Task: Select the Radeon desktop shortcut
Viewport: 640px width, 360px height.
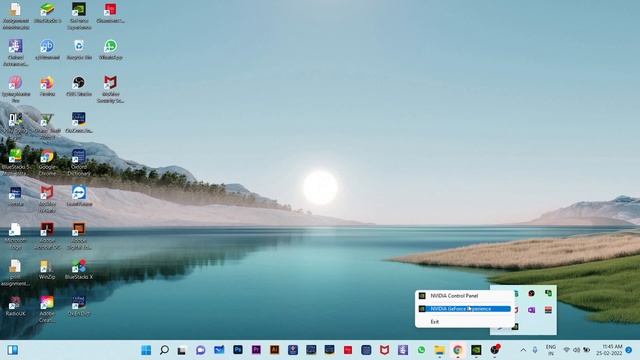Action: click(16, 306)
